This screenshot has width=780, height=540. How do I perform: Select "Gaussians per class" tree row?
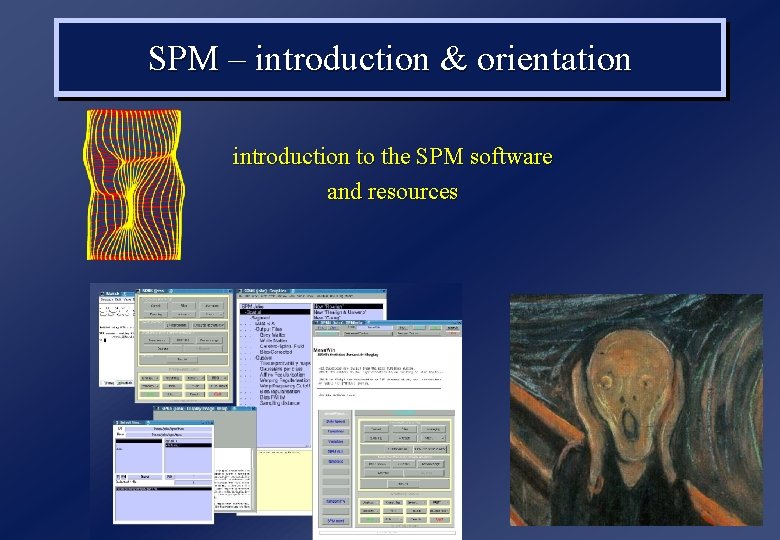pos(281,369)
